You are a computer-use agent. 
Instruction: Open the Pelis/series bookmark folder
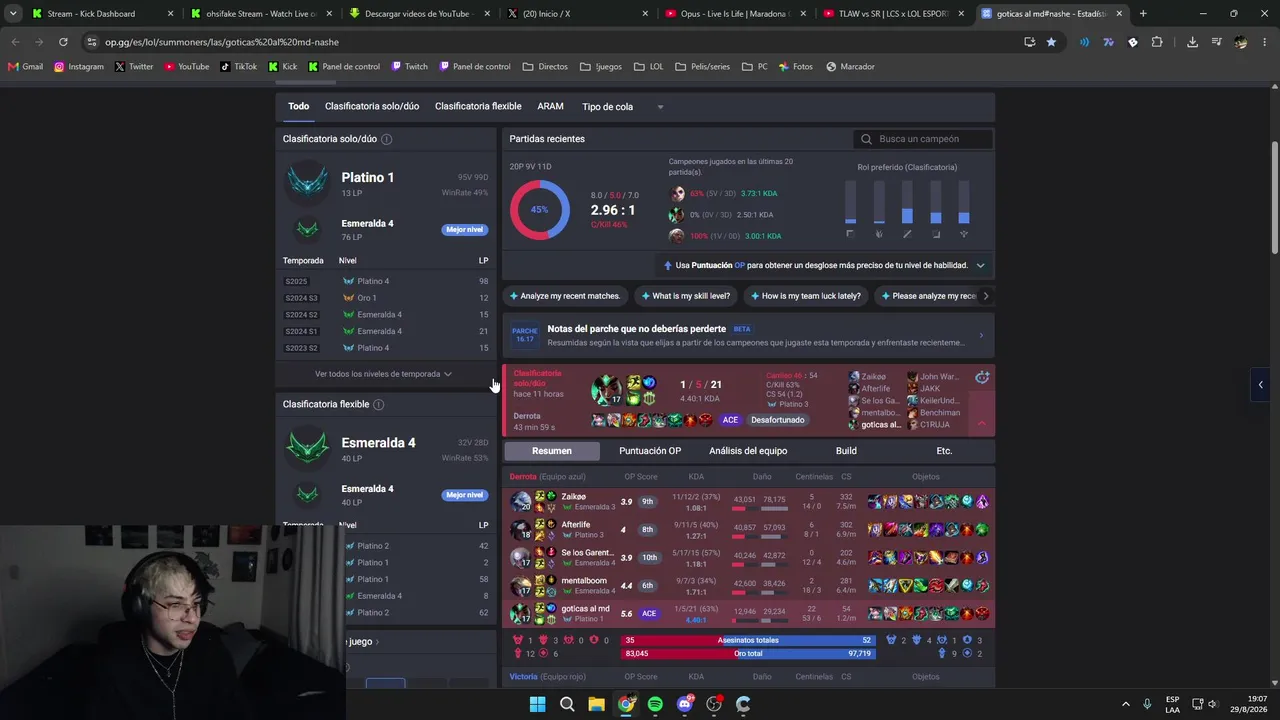tap(702, 67)
